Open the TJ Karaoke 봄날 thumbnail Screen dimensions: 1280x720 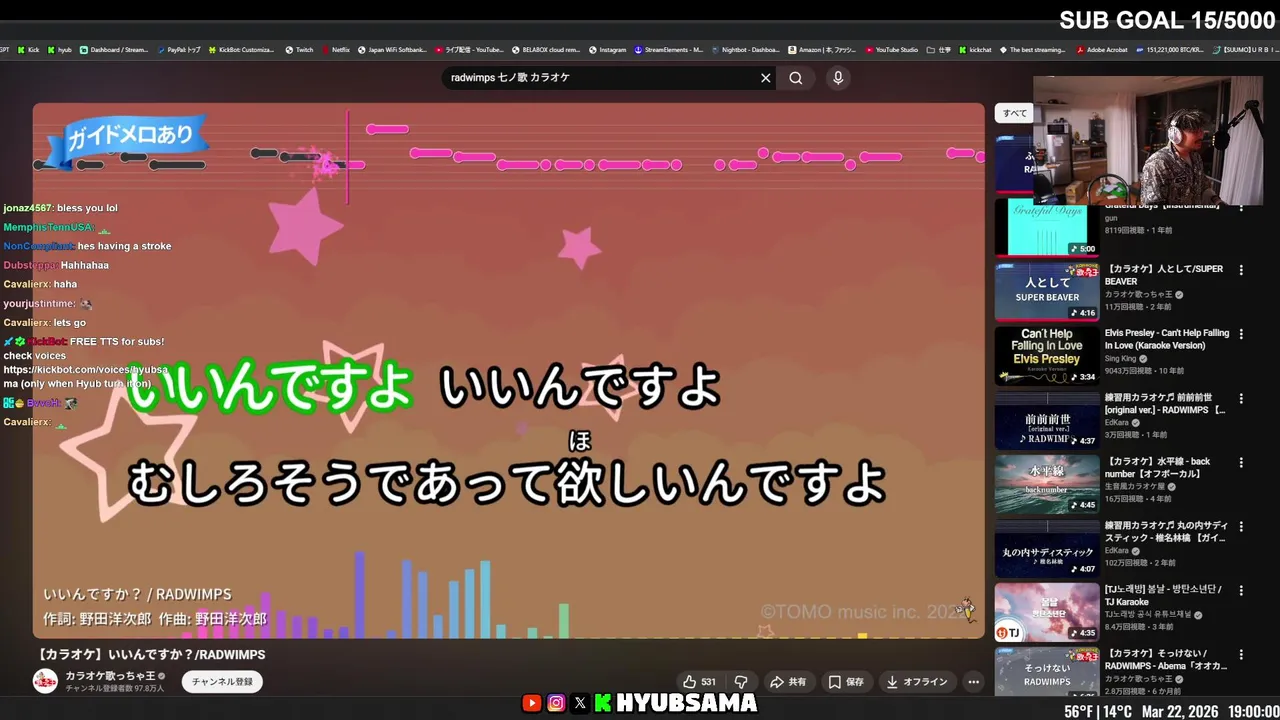coord(1047,612)
